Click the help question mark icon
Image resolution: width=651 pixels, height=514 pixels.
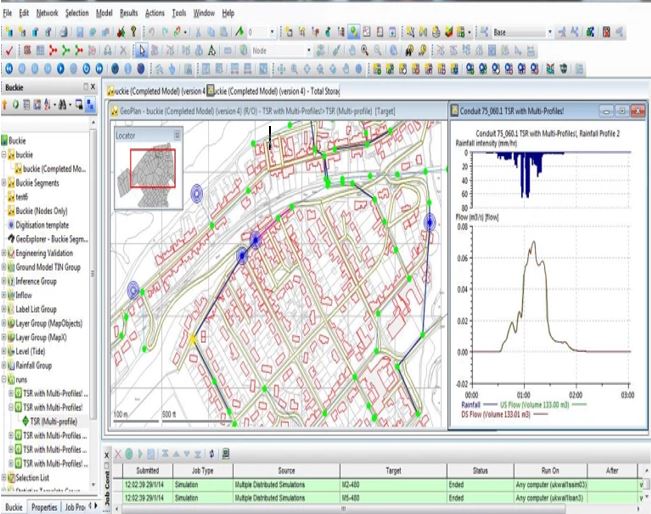click(134, 32)
